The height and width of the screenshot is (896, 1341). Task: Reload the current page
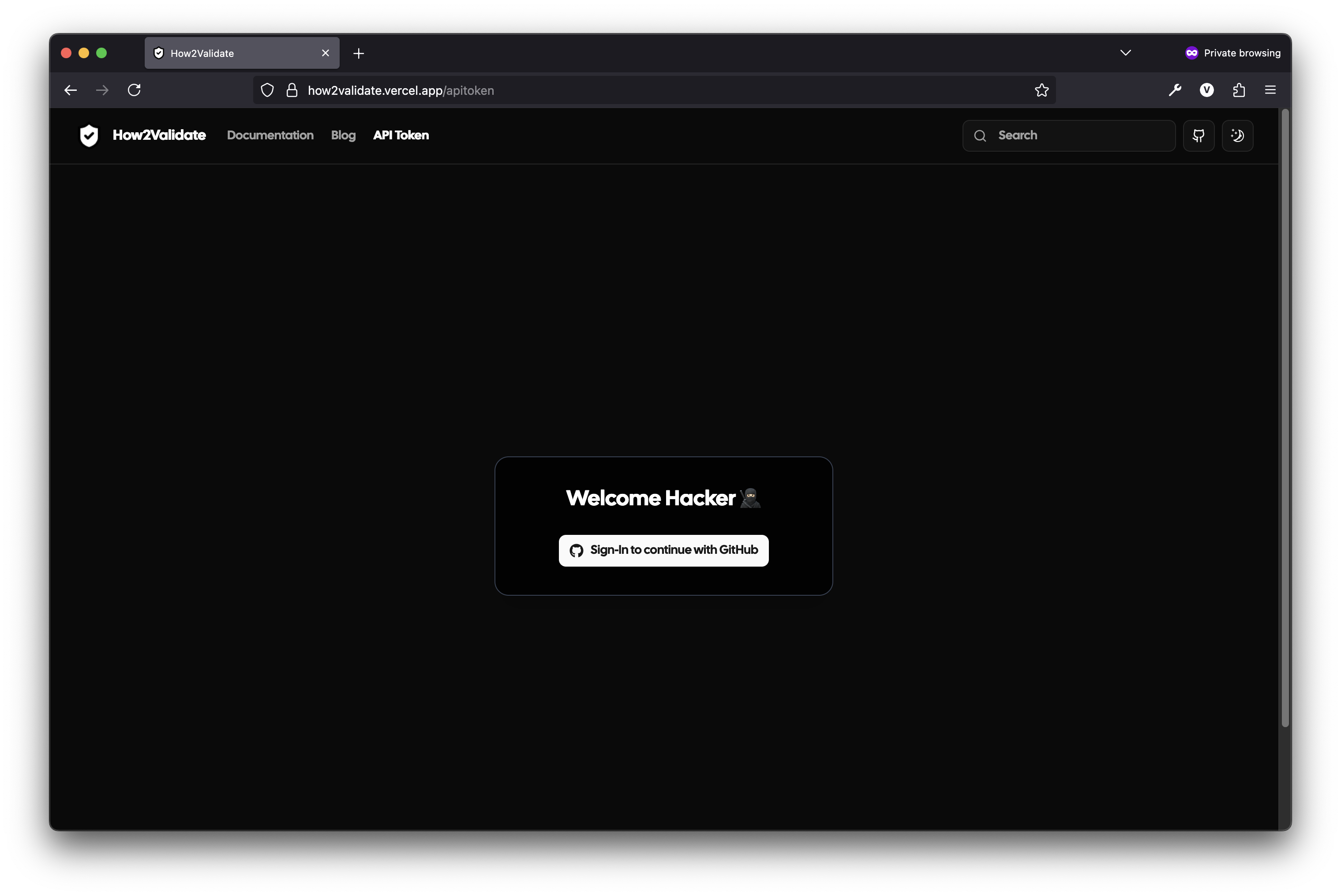[x=135, y=90]
